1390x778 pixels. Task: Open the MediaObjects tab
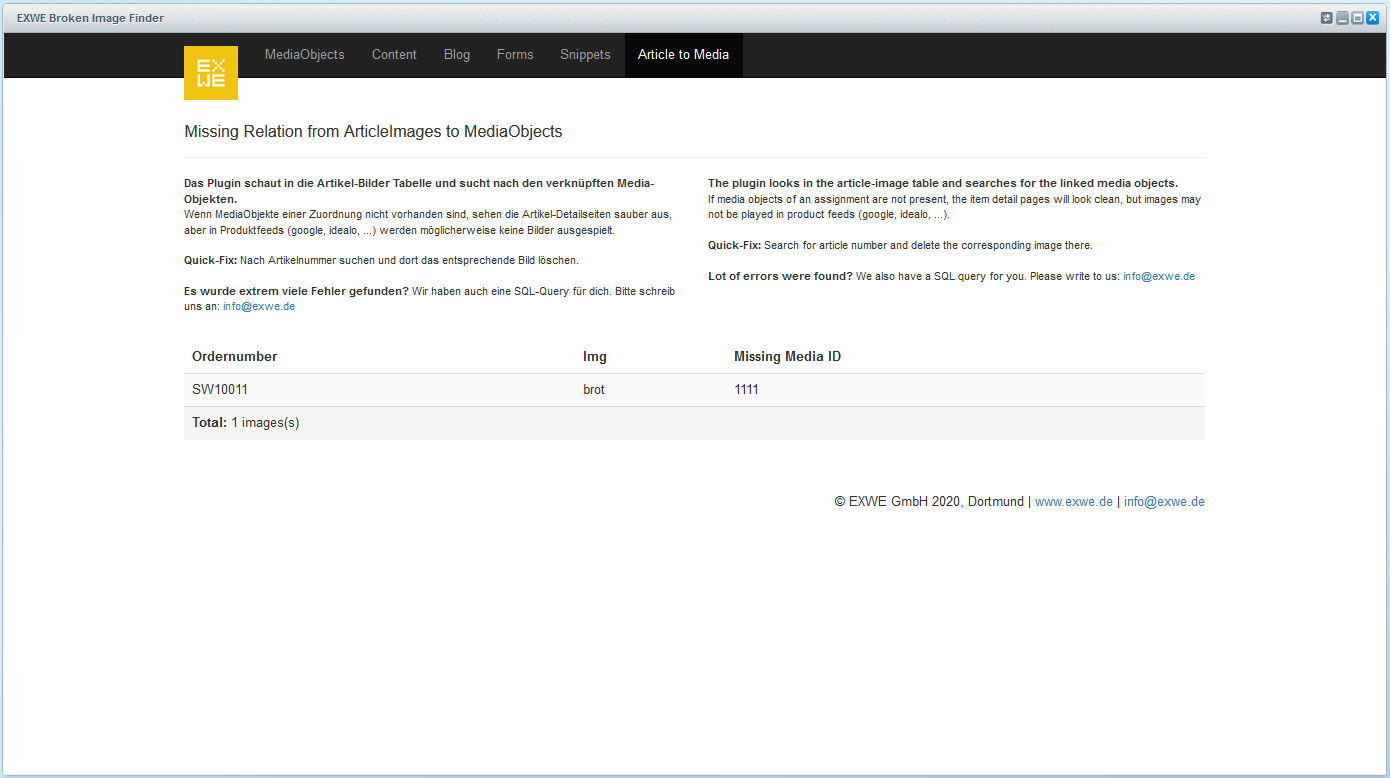coord(304,55)
